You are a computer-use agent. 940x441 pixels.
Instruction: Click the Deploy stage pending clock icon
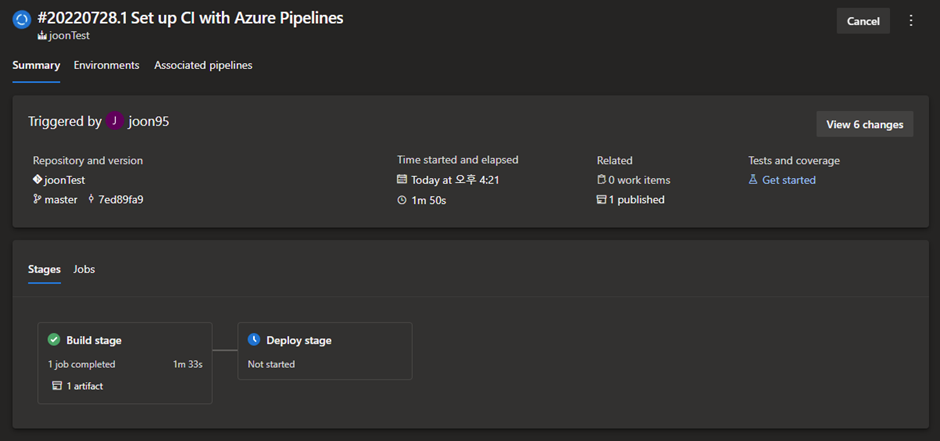coord(254,340)
